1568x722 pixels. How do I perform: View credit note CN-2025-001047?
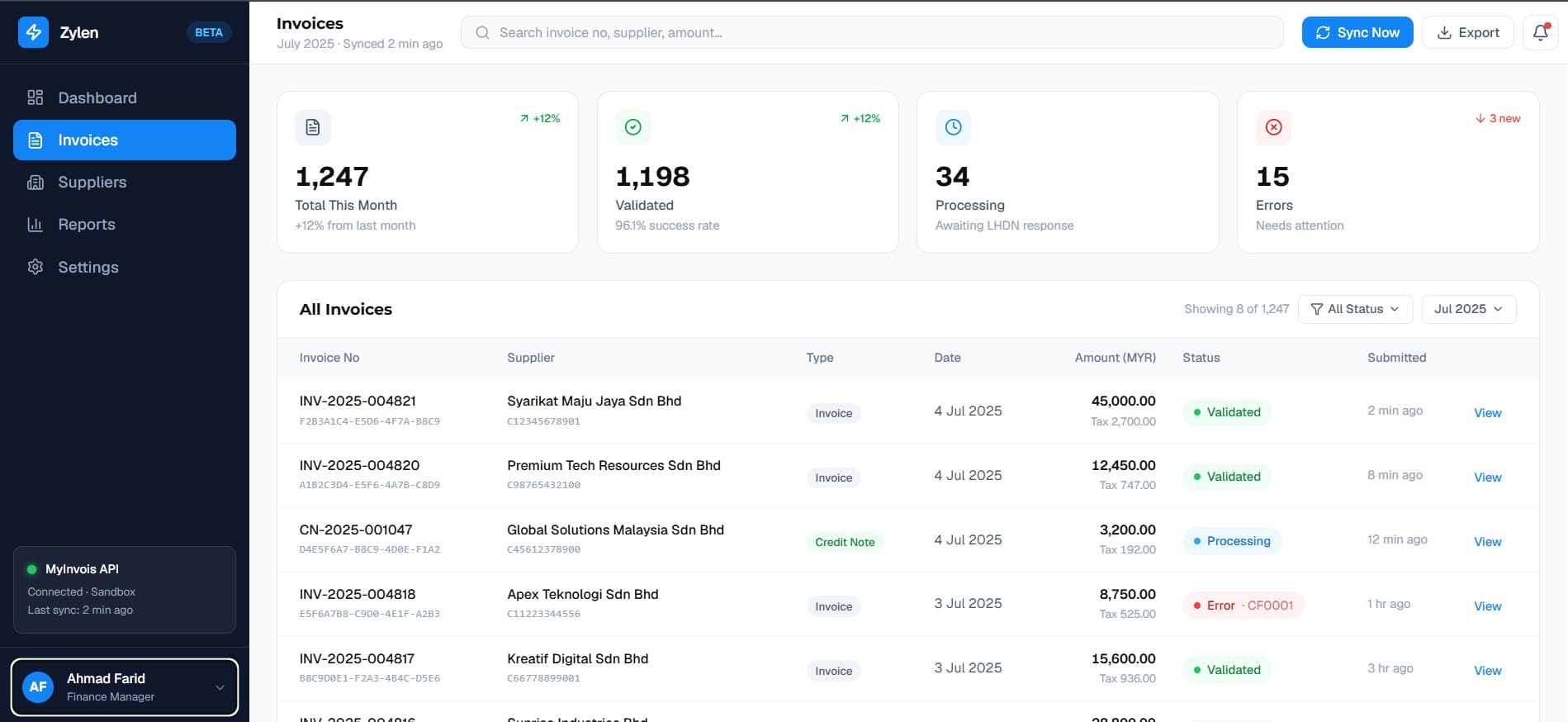(1488, 542)
